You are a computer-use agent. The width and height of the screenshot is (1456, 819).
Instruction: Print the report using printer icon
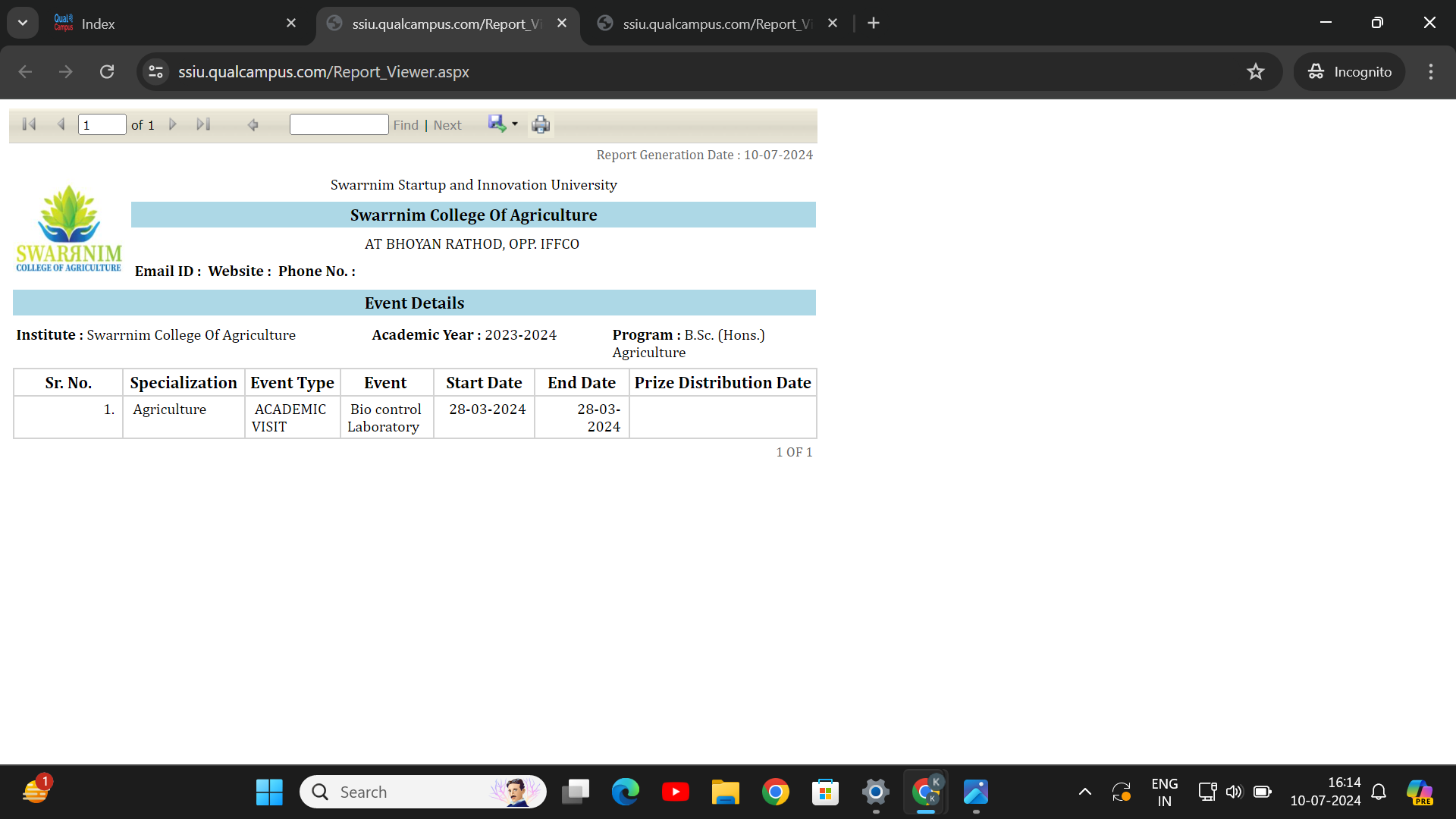pos(541,124)
